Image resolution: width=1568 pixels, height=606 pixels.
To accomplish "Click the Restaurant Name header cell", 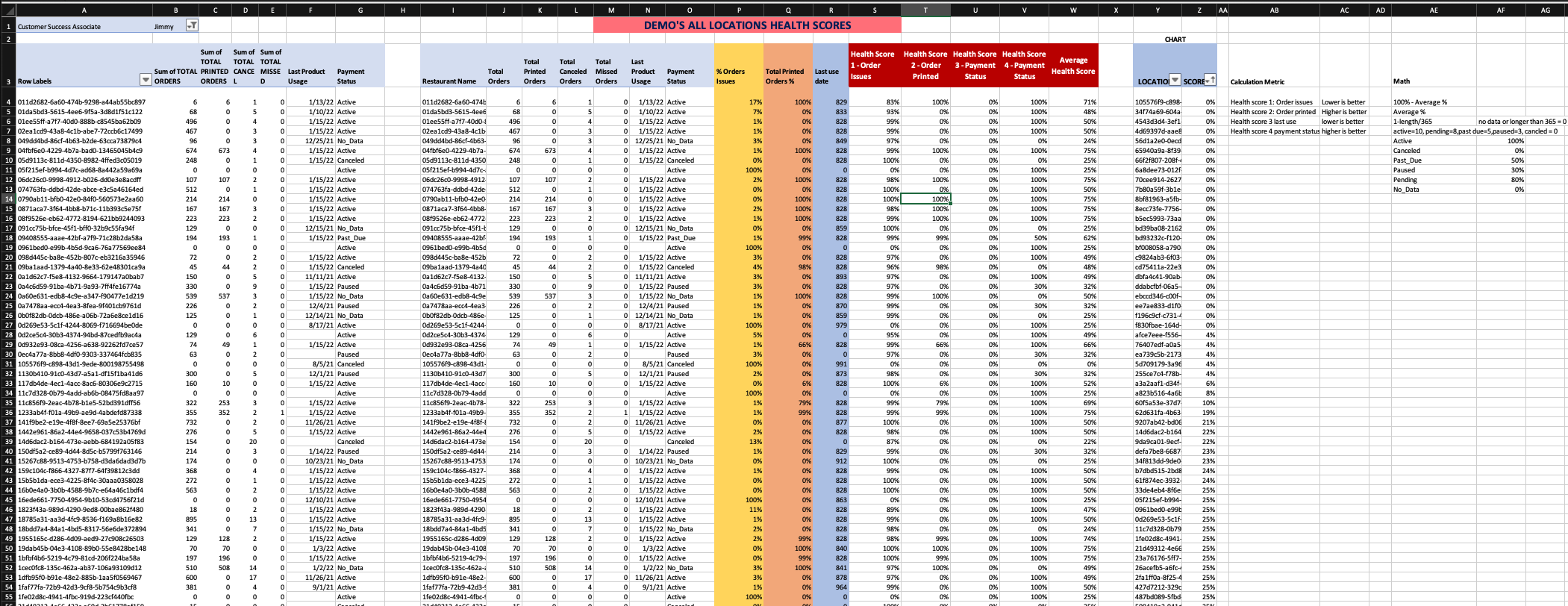I will point(450,81).
